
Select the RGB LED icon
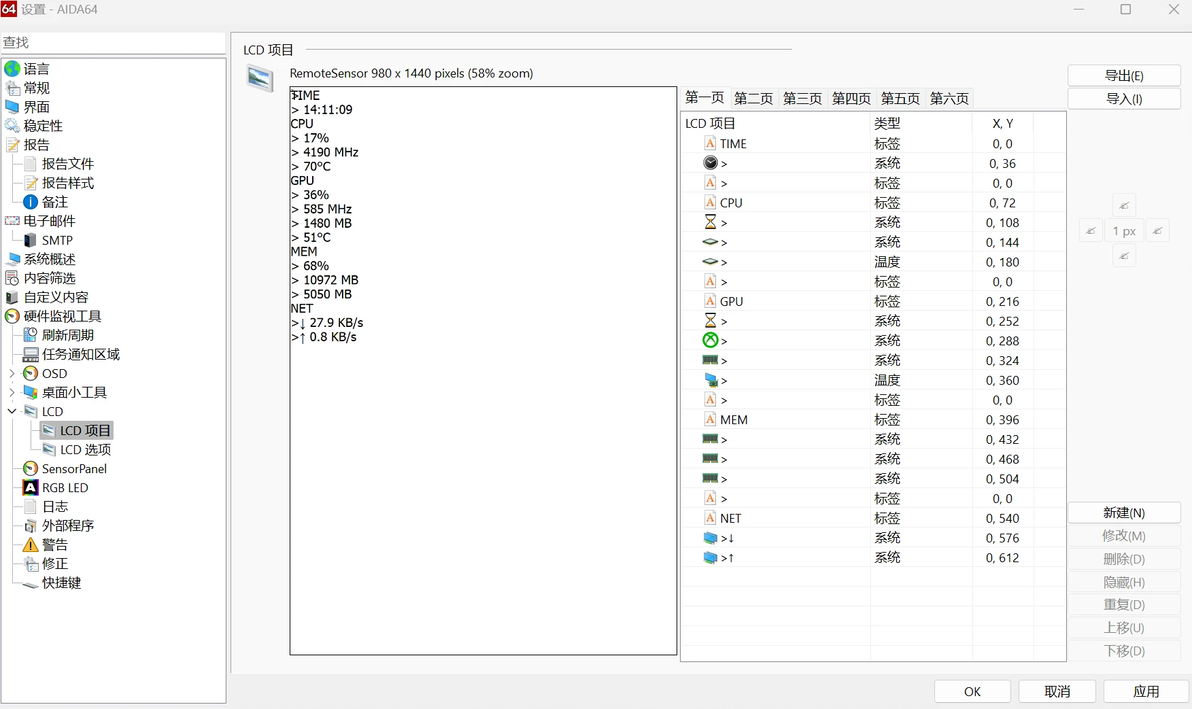(x=30, y=487)
